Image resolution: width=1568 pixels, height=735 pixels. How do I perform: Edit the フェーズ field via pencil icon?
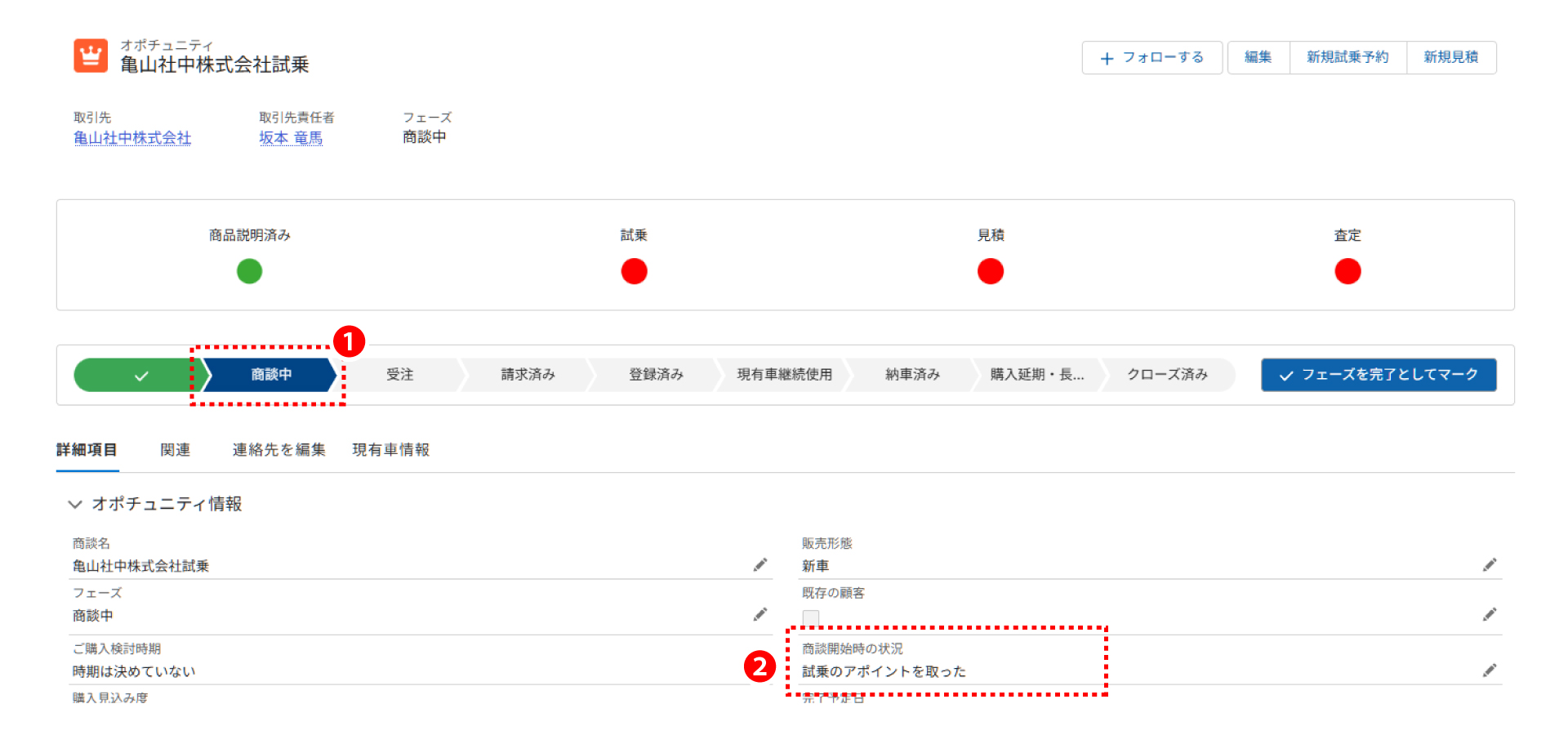point(759,615)
